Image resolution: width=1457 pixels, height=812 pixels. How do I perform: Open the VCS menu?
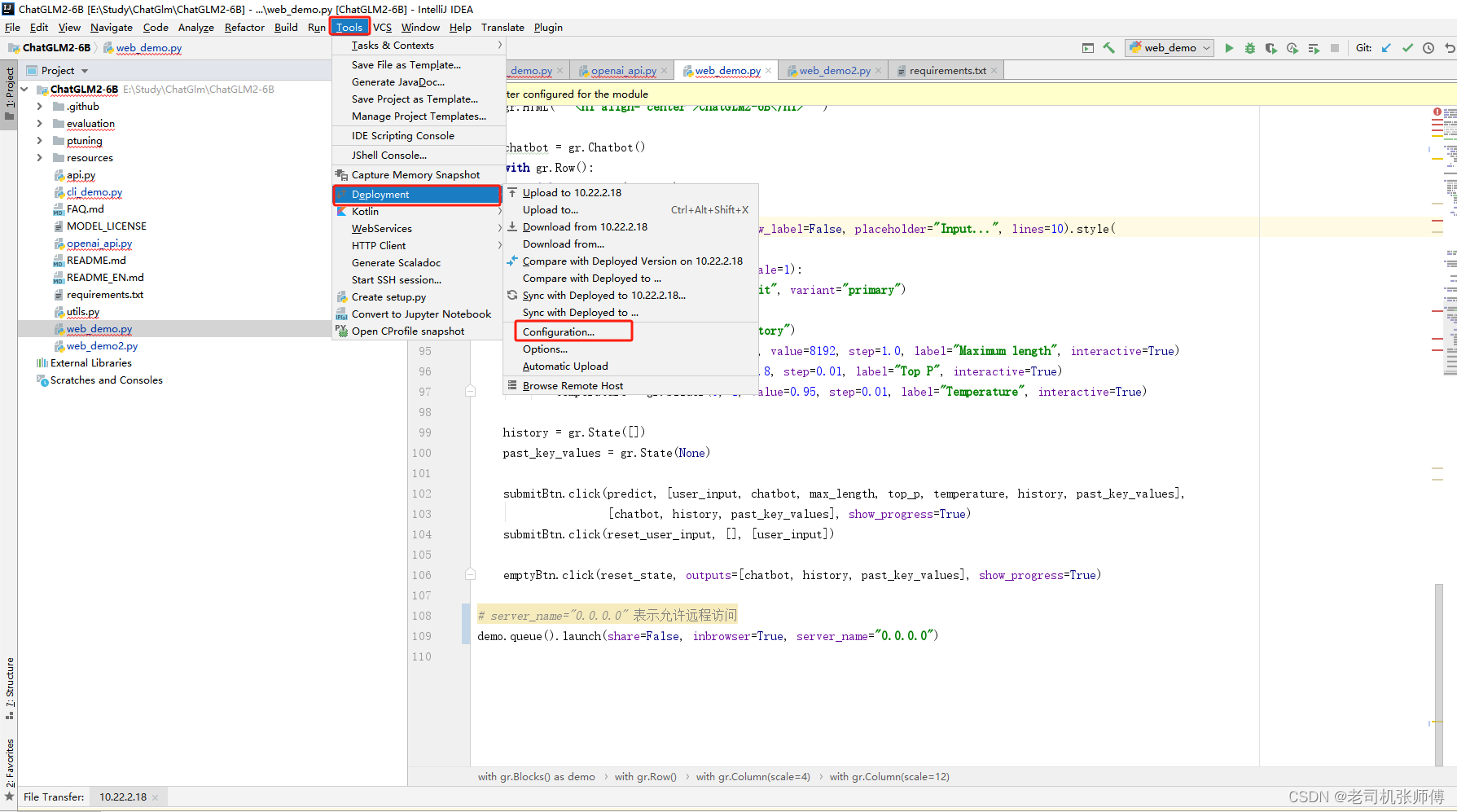382,28
